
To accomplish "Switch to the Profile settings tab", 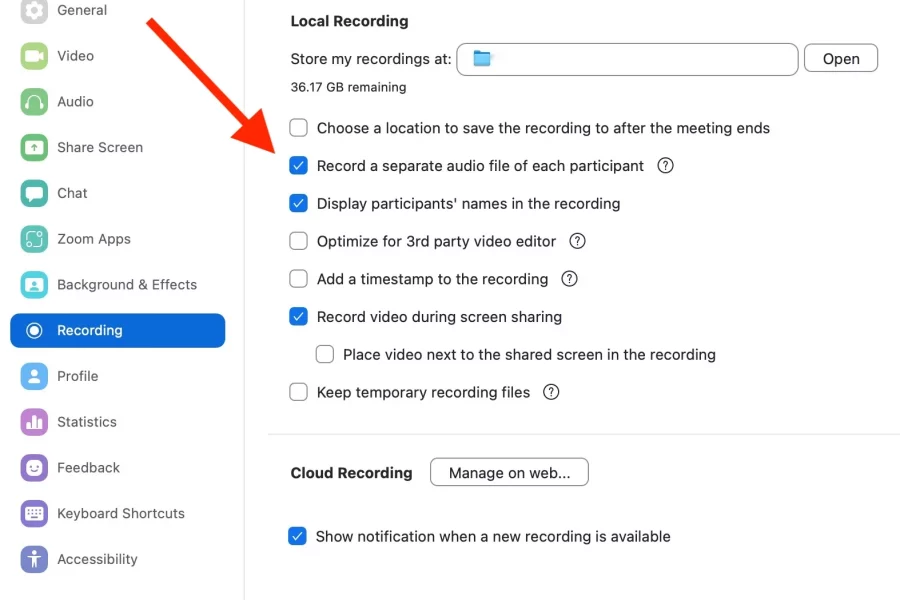I will (x=34, y=376).
